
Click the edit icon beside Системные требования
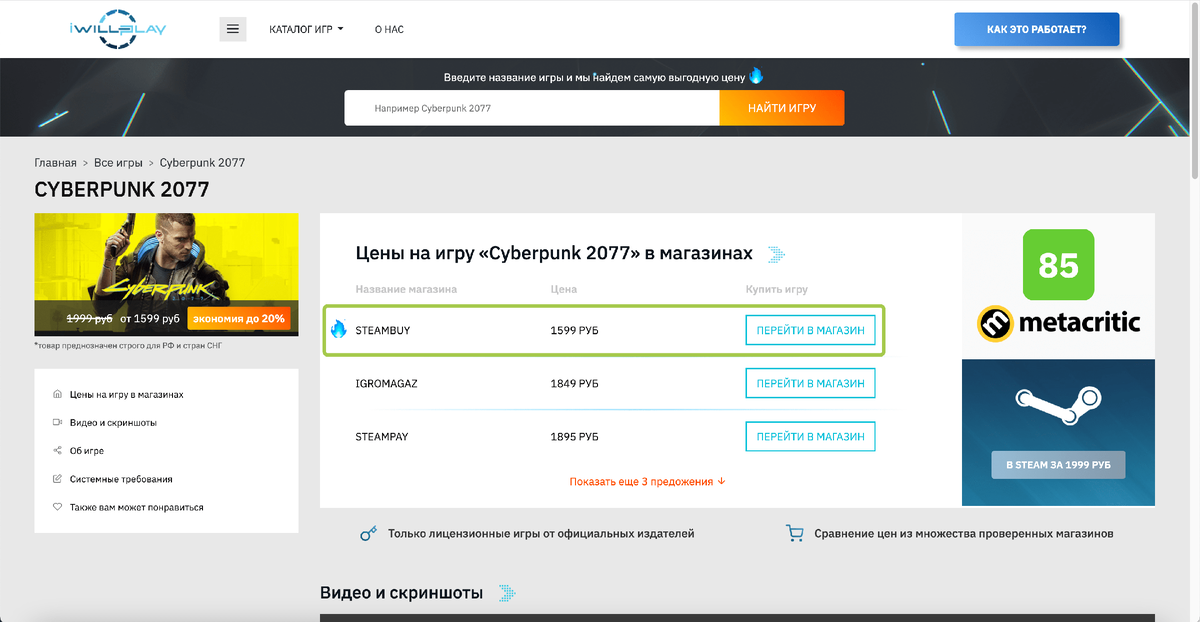pyautogui.click(x=57, y=479)
